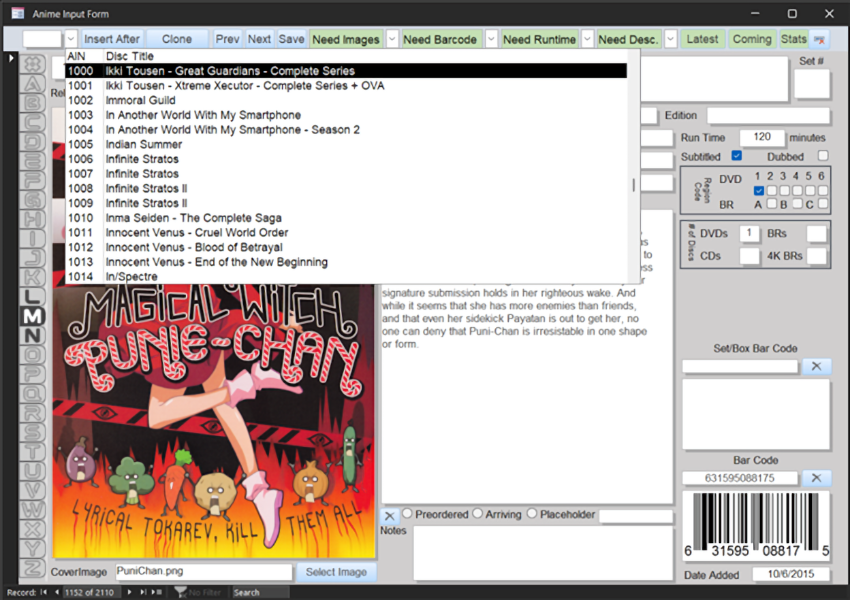Screen dimensions: 850x600
Task: Jump to titles starting with P
Action: point(32,374)
